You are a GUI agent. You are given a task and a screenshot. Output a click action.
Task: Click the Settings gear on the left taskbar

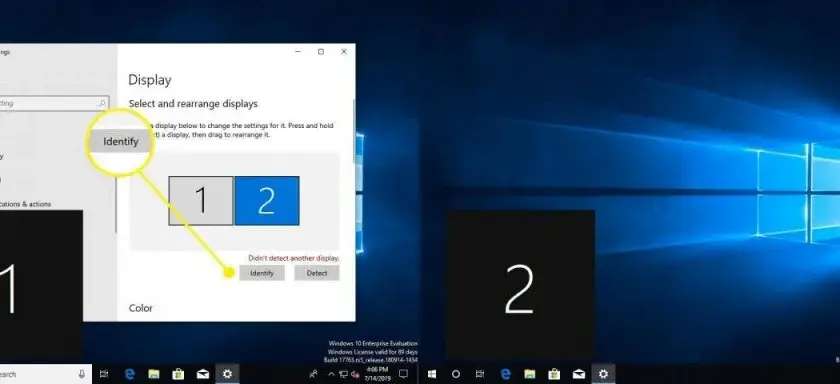click(x=227, y=374)
